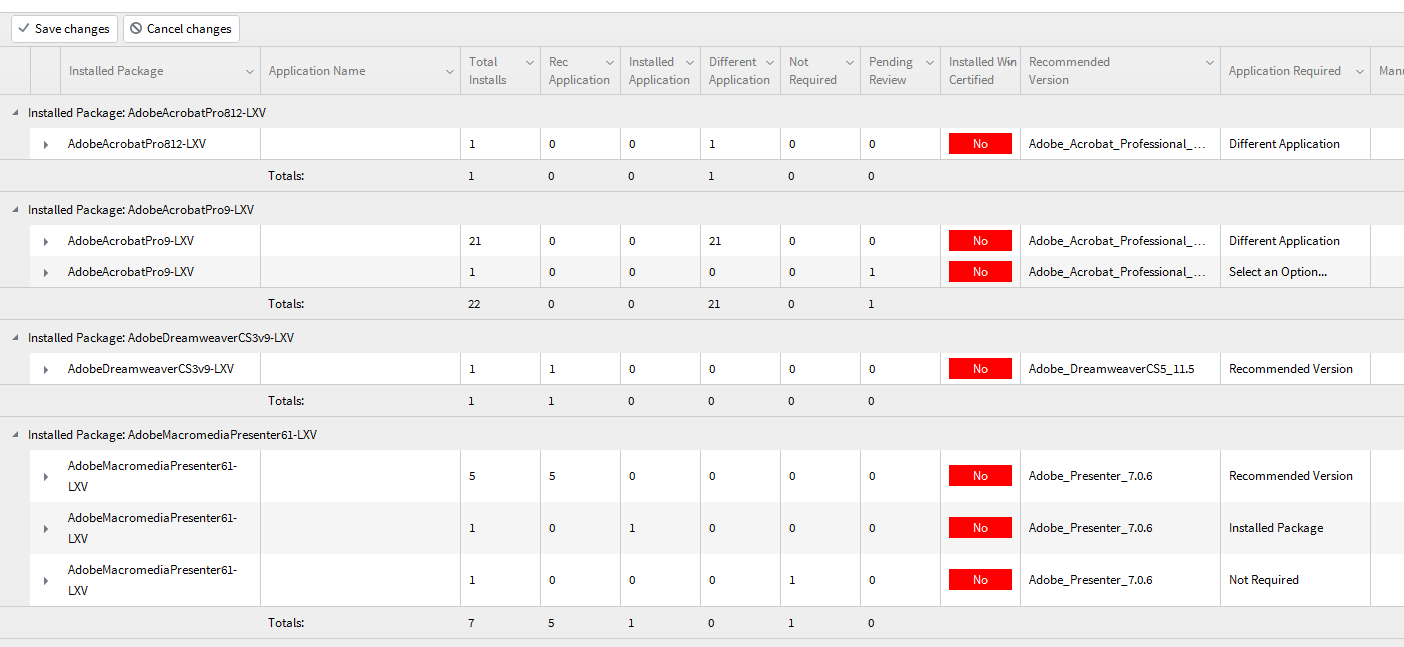Open the Total Installs column menu chevron
Viewport: 1404px width, 647px height.
pyautogui.click(x=529, y=62)
